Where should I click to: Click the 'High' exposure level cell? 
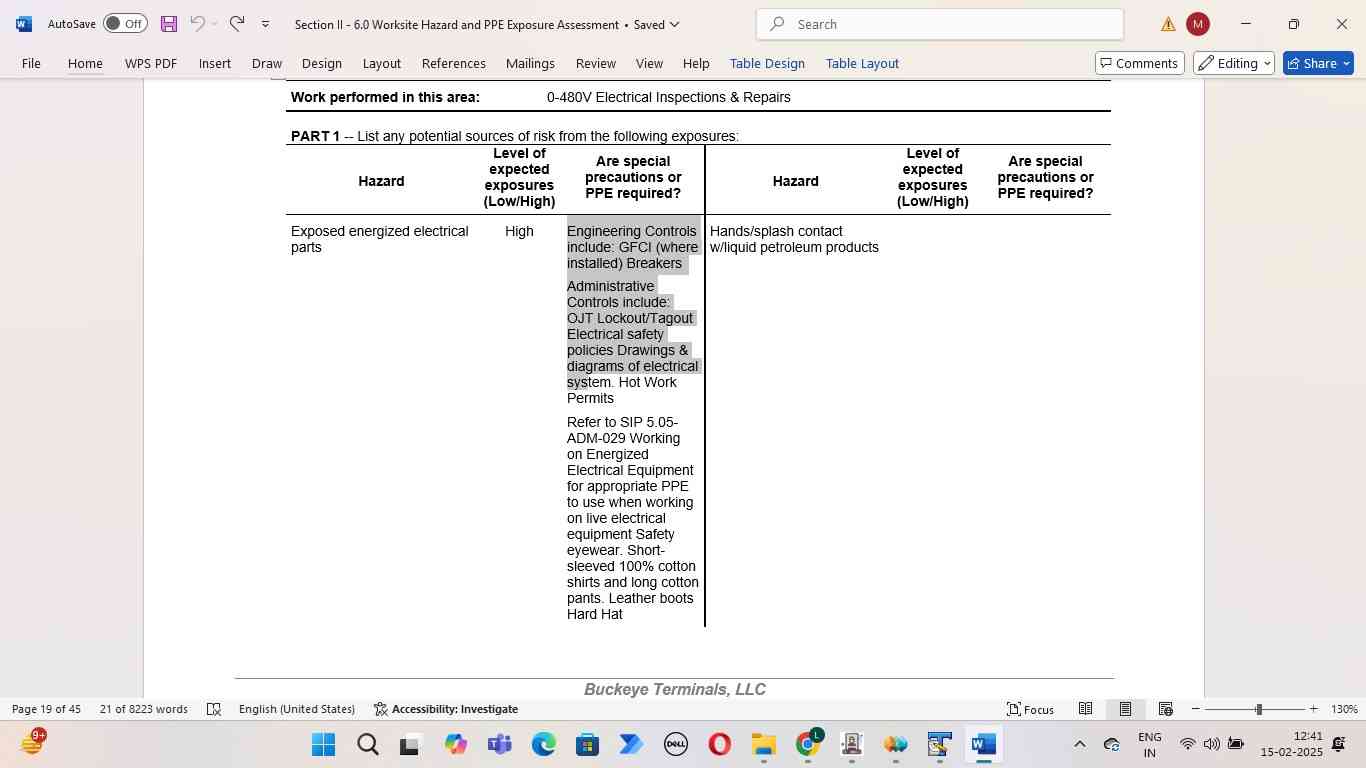point(519,231)
